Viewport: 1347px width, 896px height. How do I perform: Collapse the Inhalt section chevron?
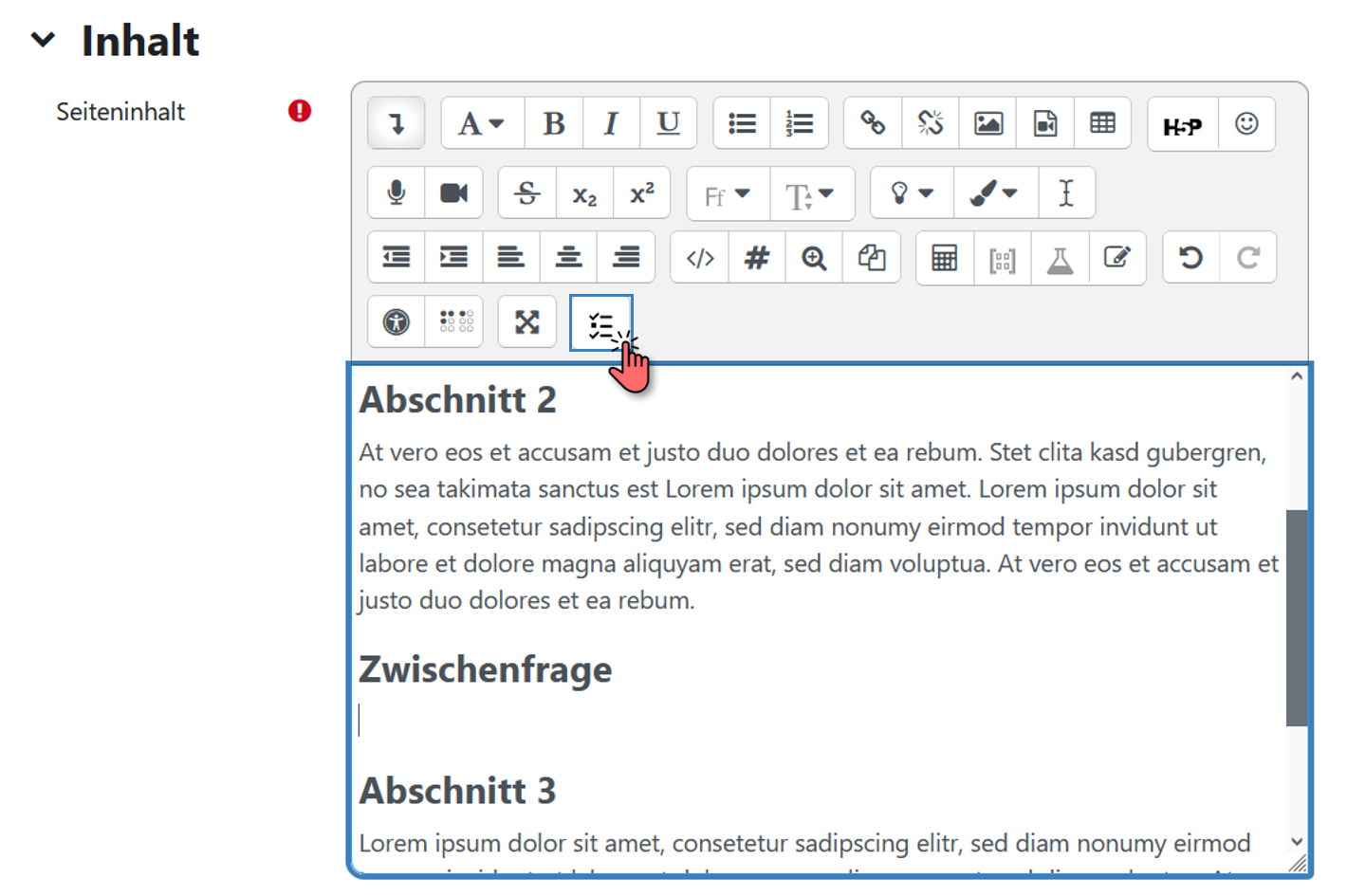(x=43, y=40)
